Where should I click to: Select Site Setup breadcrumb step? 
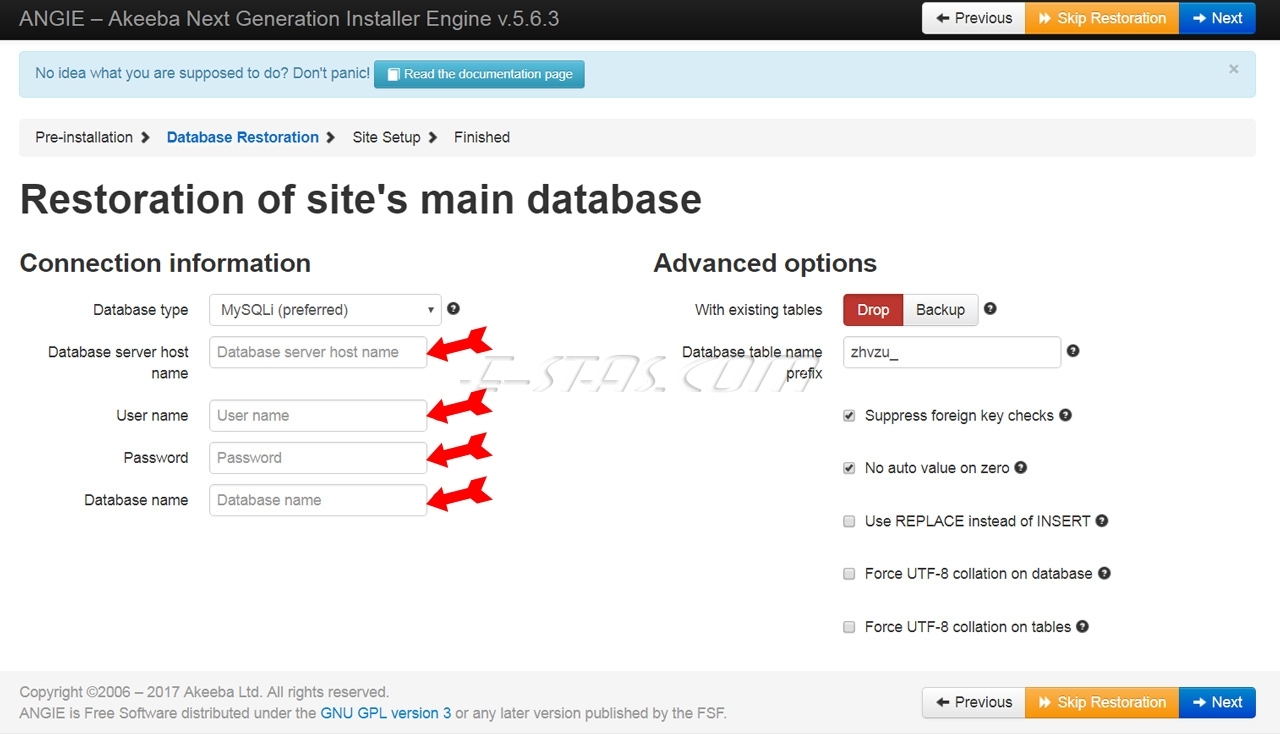coord(386,137)
